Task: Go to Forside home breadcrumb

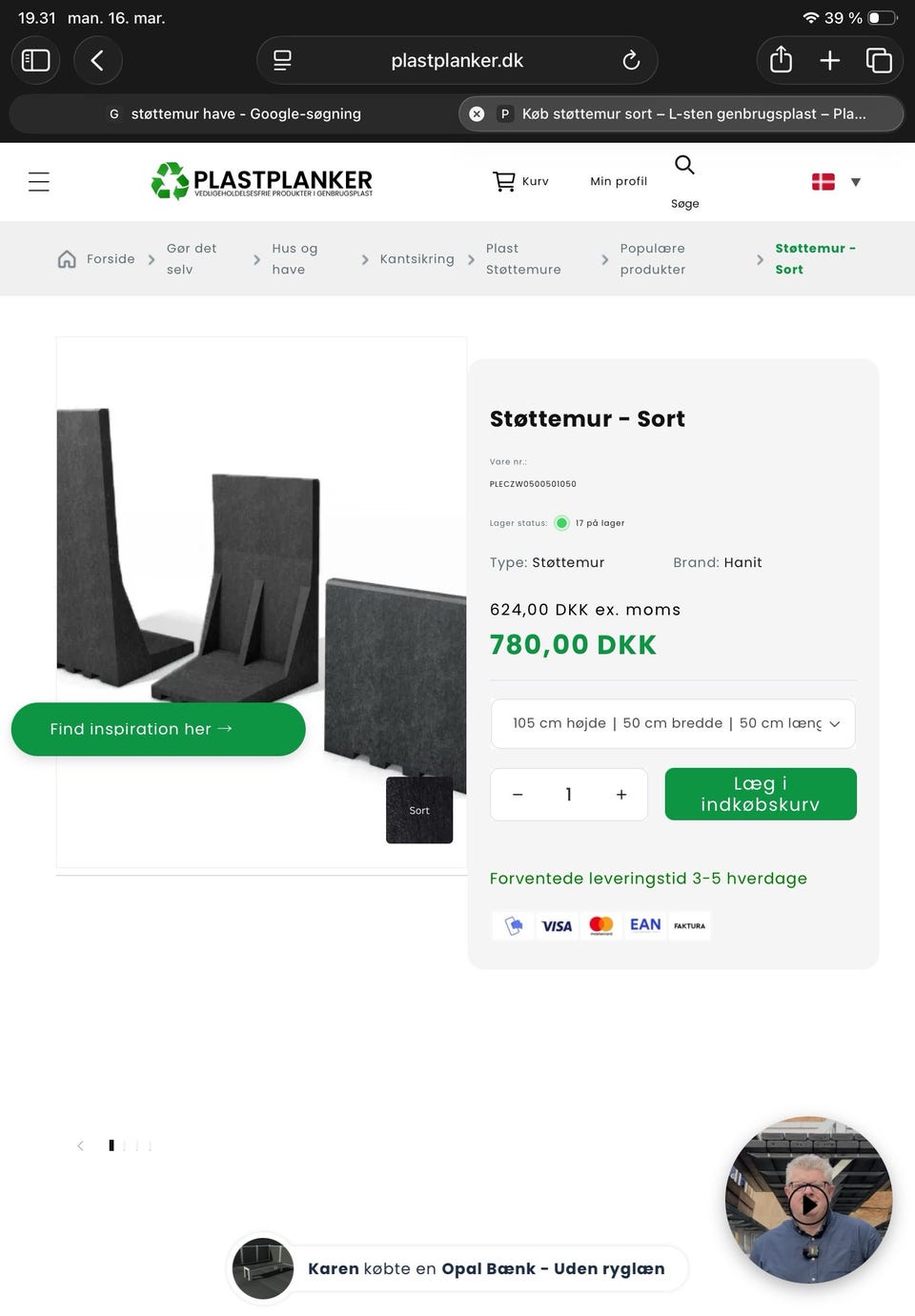Action: click(97, 259)
